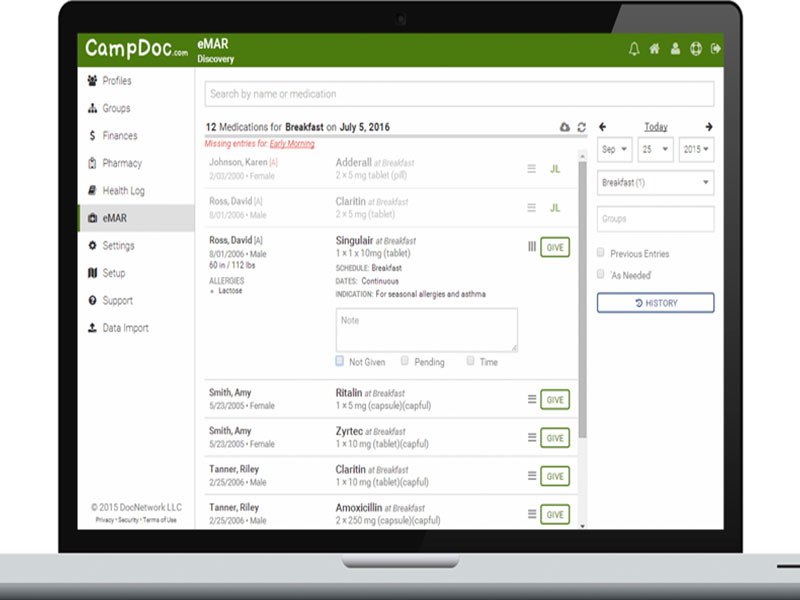Viewport: 800px width, 600px height.
Task: Open the row menu for Amoxicillin entry
Action: [x=532, y=514]
